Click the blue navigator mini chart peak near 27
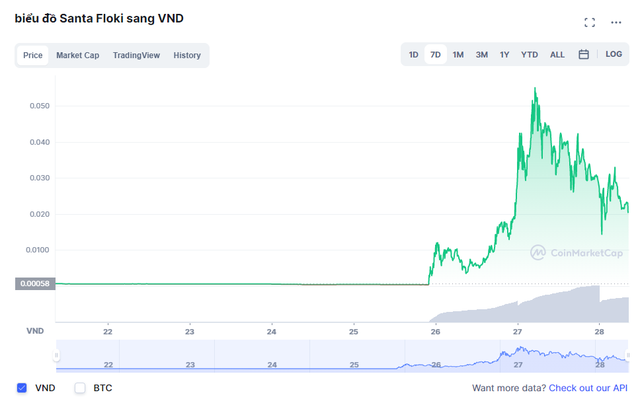 [520, 348]
